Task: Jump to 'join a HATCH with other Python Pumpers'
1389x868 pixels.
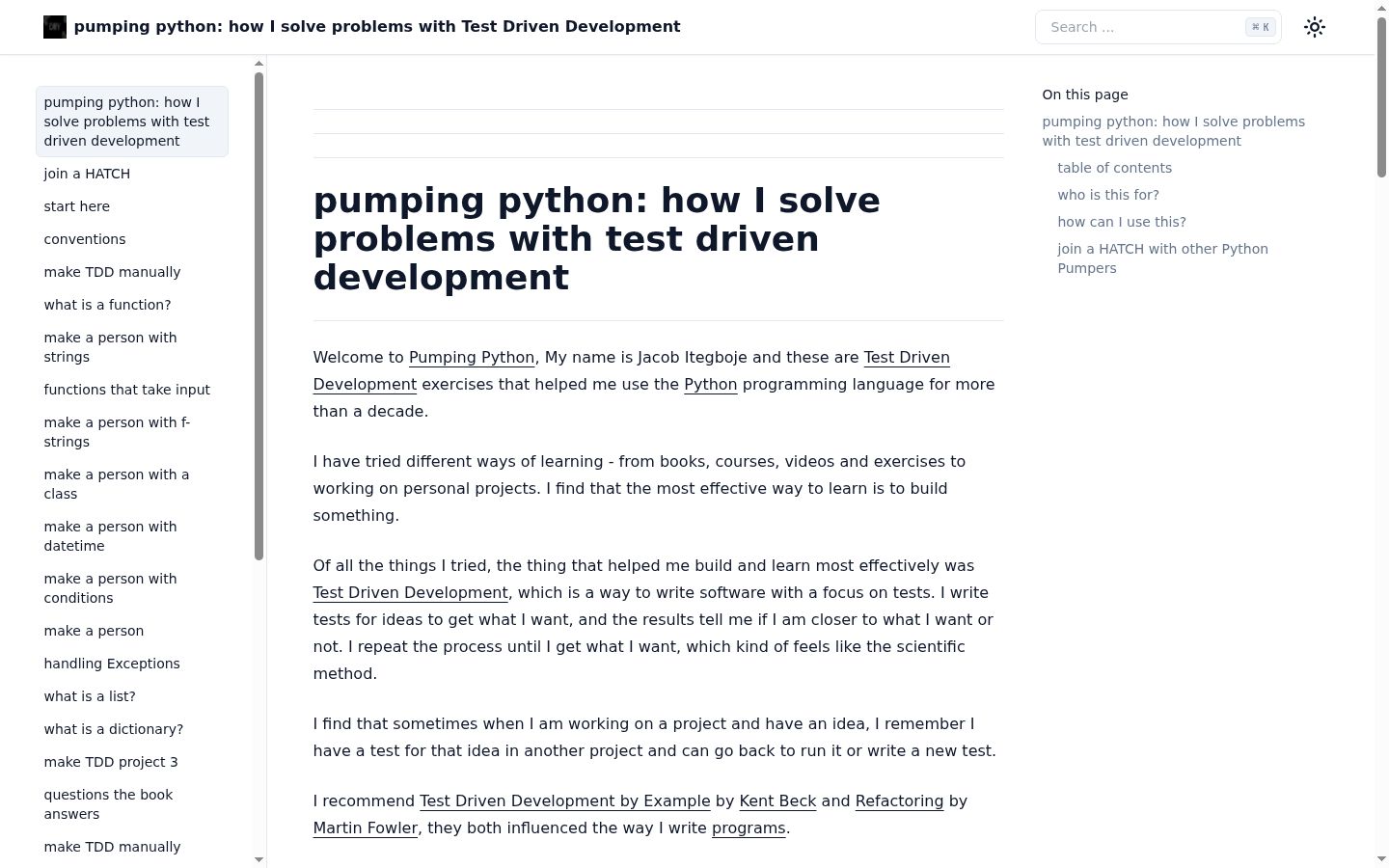Action: pos(1162,258)
